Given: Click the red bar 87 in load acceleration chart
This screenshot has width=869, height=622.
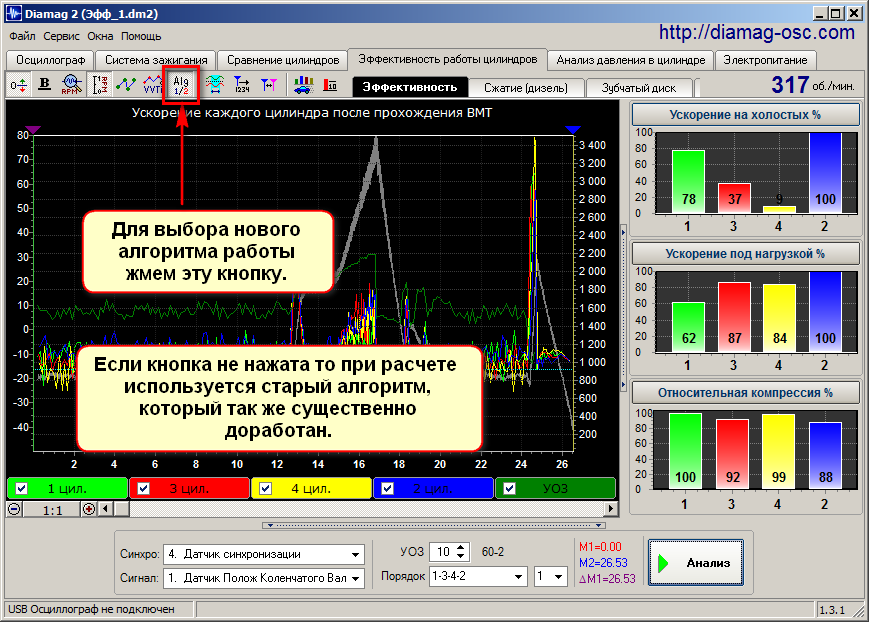Looking at the screenshot, I should 734,317.
